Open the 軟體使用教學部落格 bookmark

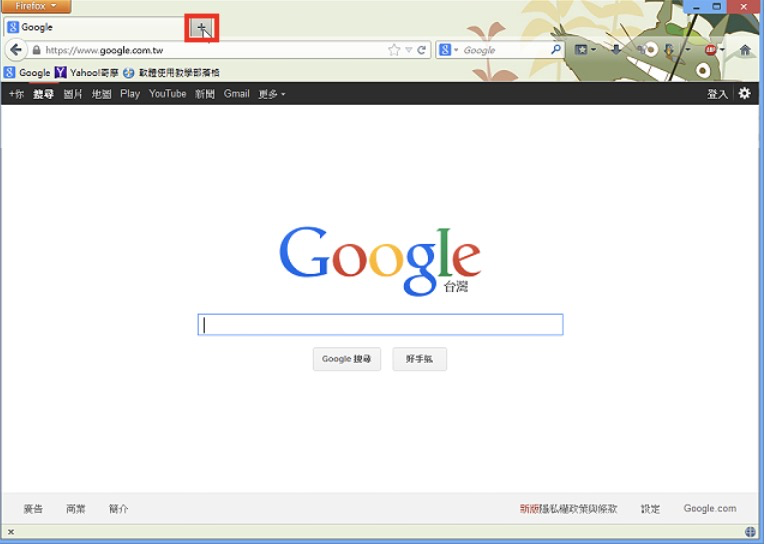click(x=171, y=73)
